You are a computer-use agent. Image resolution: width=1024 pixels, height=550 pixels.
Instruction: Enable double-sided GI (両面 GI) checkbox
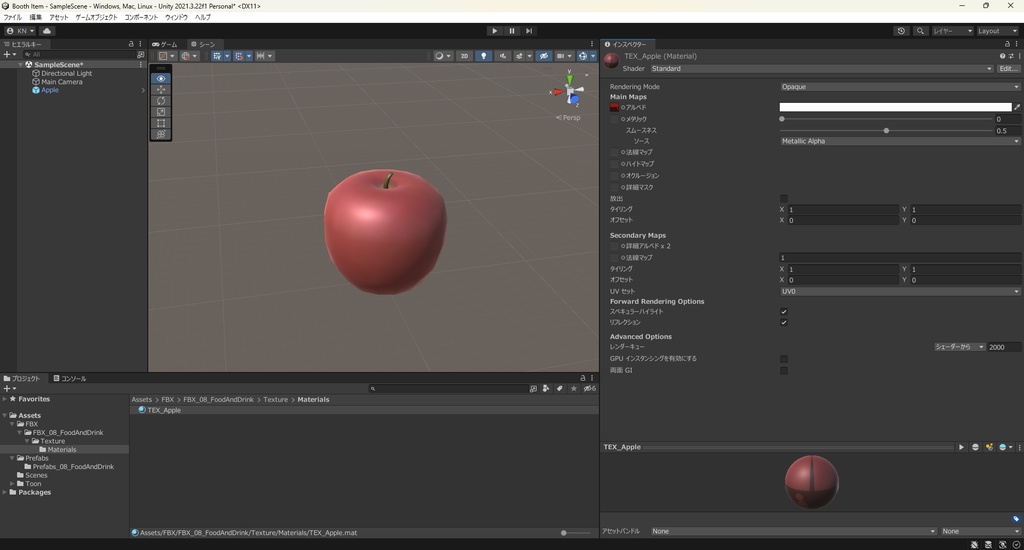click(784, 370)
